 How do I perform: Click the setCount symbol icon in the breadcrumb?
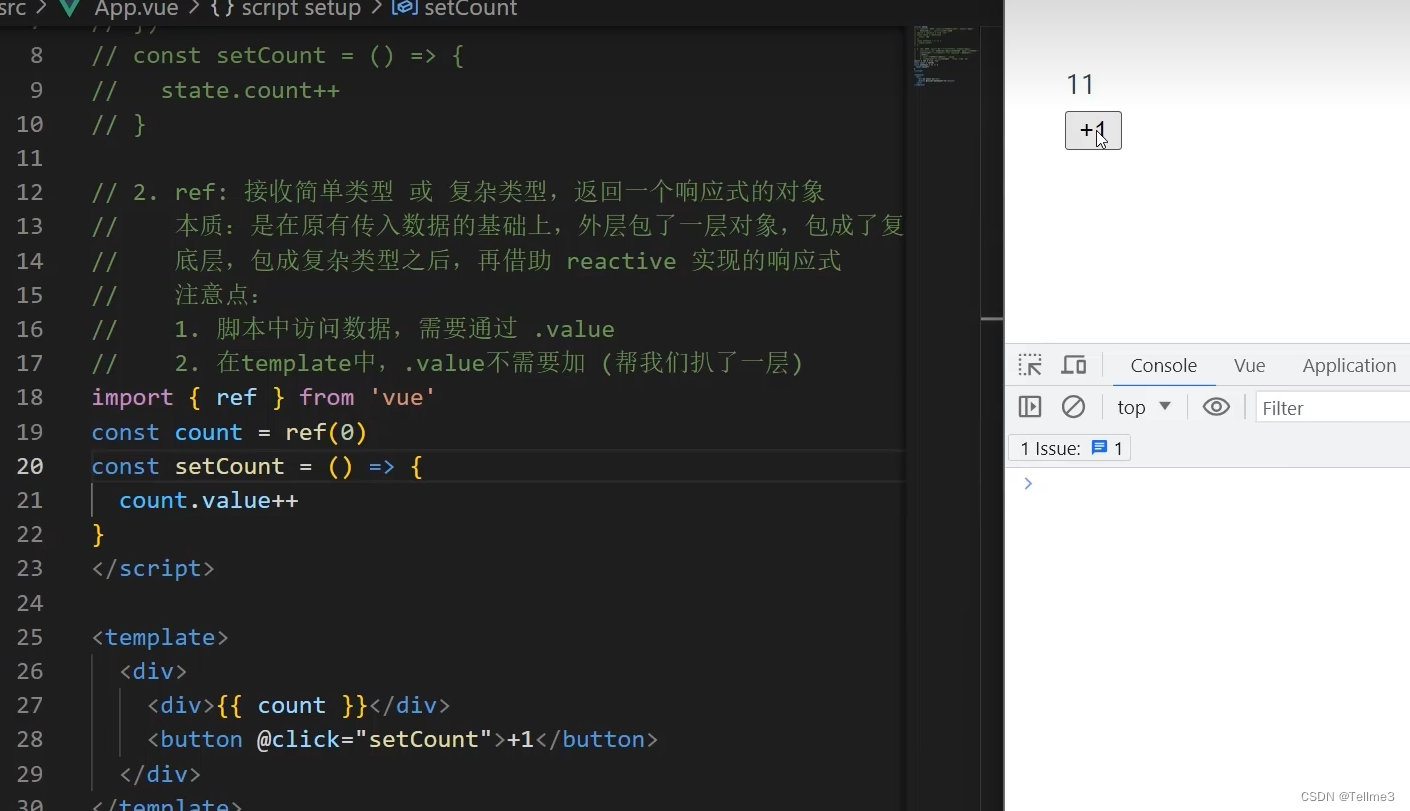[x=403, y=9]
